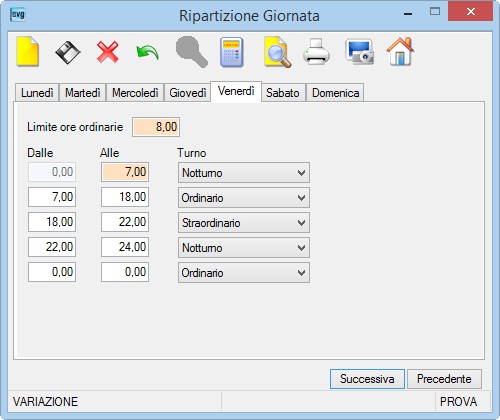Switch to the Lunedì tab
This screenshot has height=420, width=500.
(37, 93)
